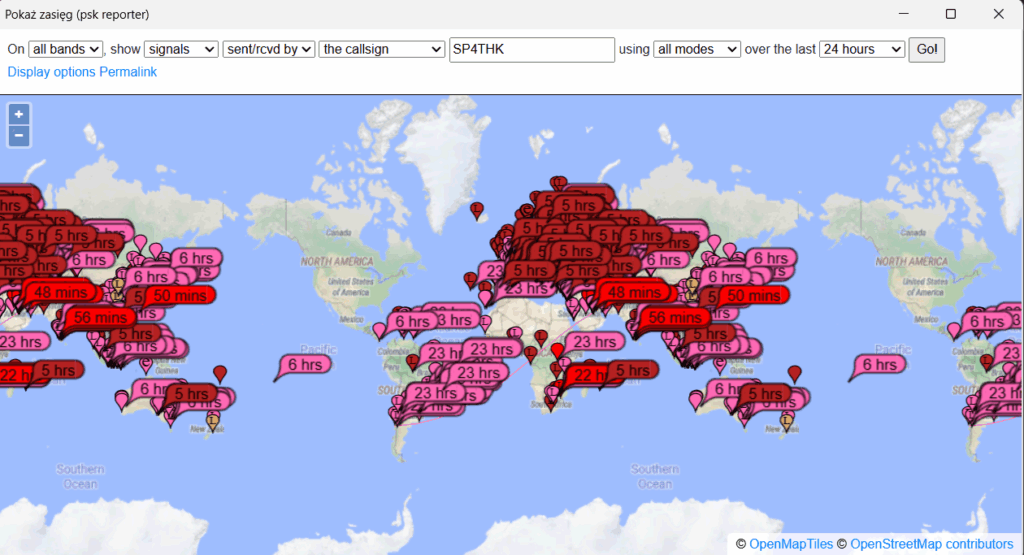The height and width of the screenshot is (555, 1024).
Task: Open the 'all bands' dropdown
Action: click(x=66, y=49)
